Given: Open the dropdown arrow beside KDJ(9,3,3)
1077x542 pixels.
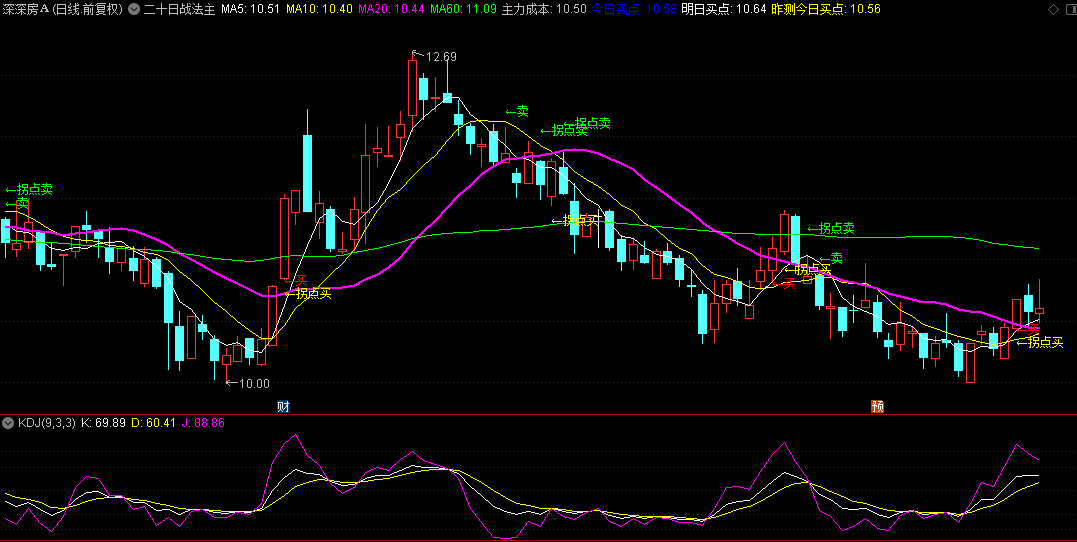Looking at the screenshot, I should click(x=8, y=423).
